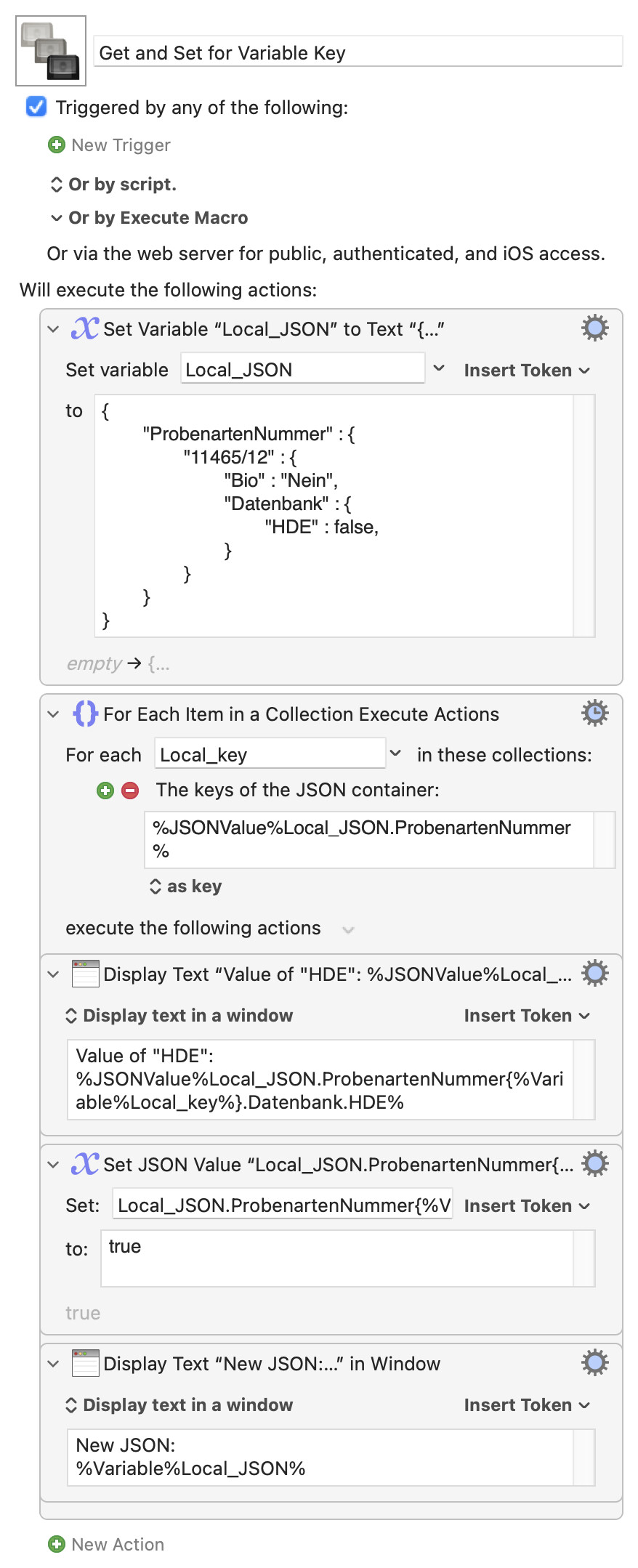Viewport: 638px width, 1568px height.
Task: Click the macro name field 'Get and Set for Variable Key'
Action: [358, 53]
